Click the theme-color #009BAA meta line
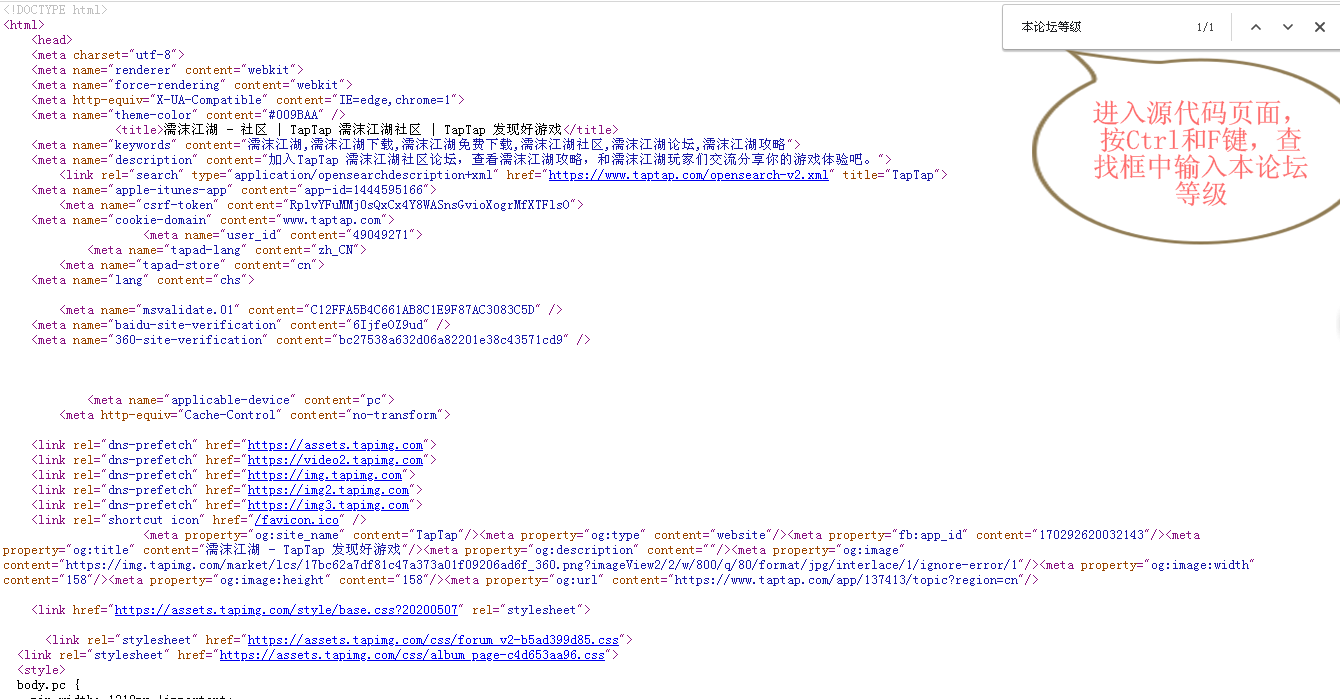1340x699 pixels. (x=188, y=115)
